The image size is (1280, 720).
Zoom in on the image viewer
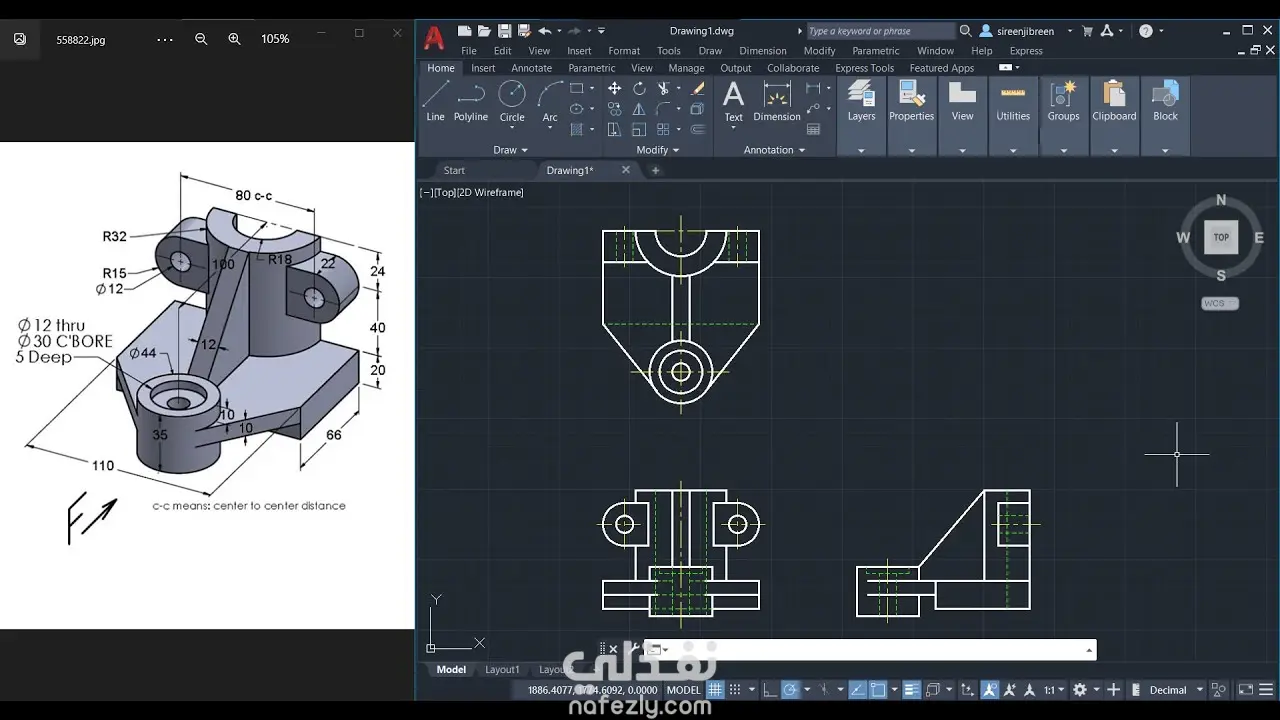pyautogui.click(x=234, y=39)
